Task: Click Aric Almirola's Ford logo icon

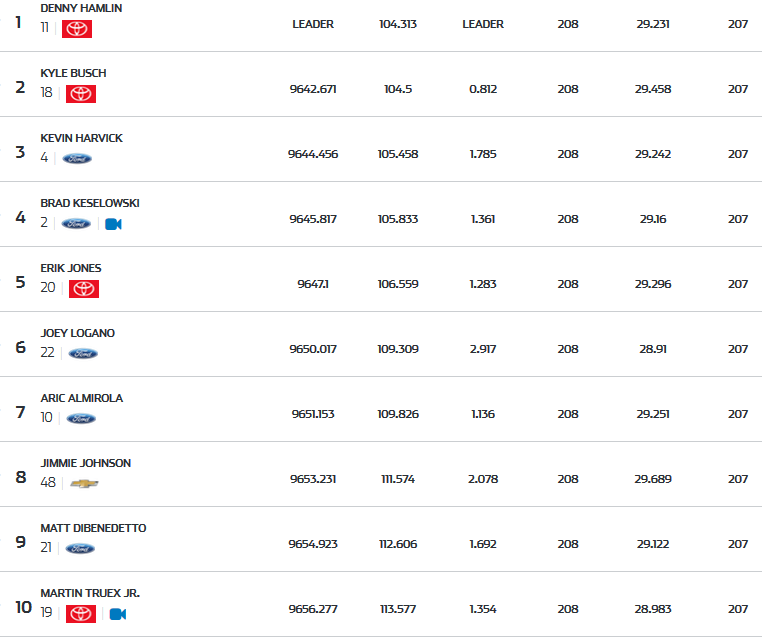Action: pyautogui.click(x=81, y=418)
